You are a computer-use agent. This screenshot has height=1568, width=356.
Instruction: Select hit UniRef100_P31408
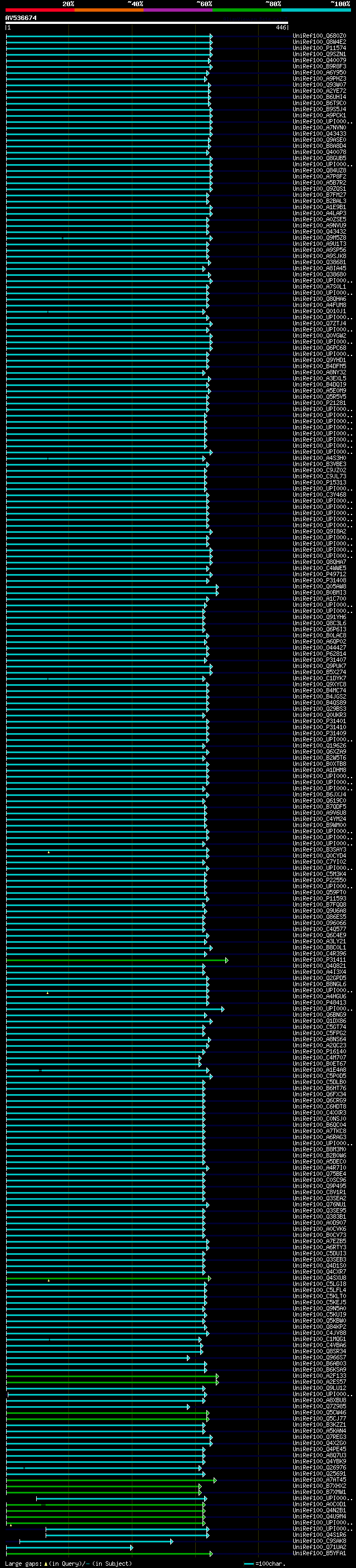[319, 581]
